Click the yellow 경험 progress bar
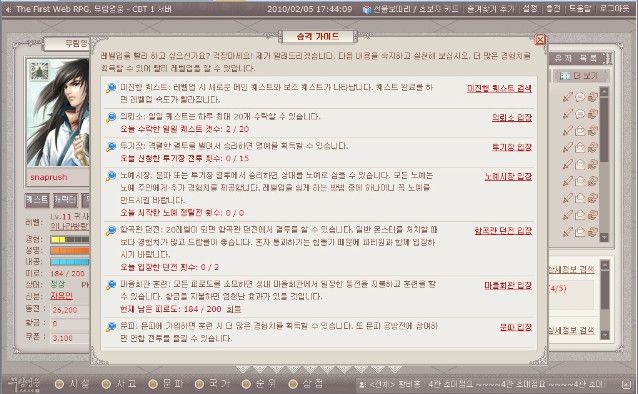Screen dimensions: 638x394 pyautogui.click(x=70, y=239)
